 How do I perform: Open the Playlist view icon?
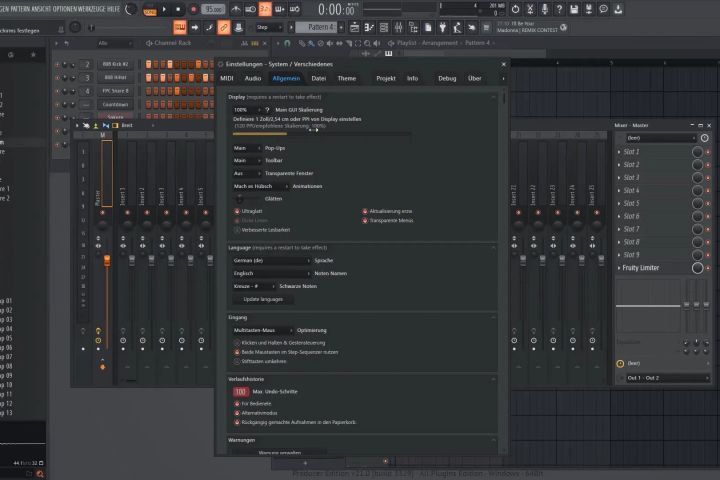[x=354, y=28]
